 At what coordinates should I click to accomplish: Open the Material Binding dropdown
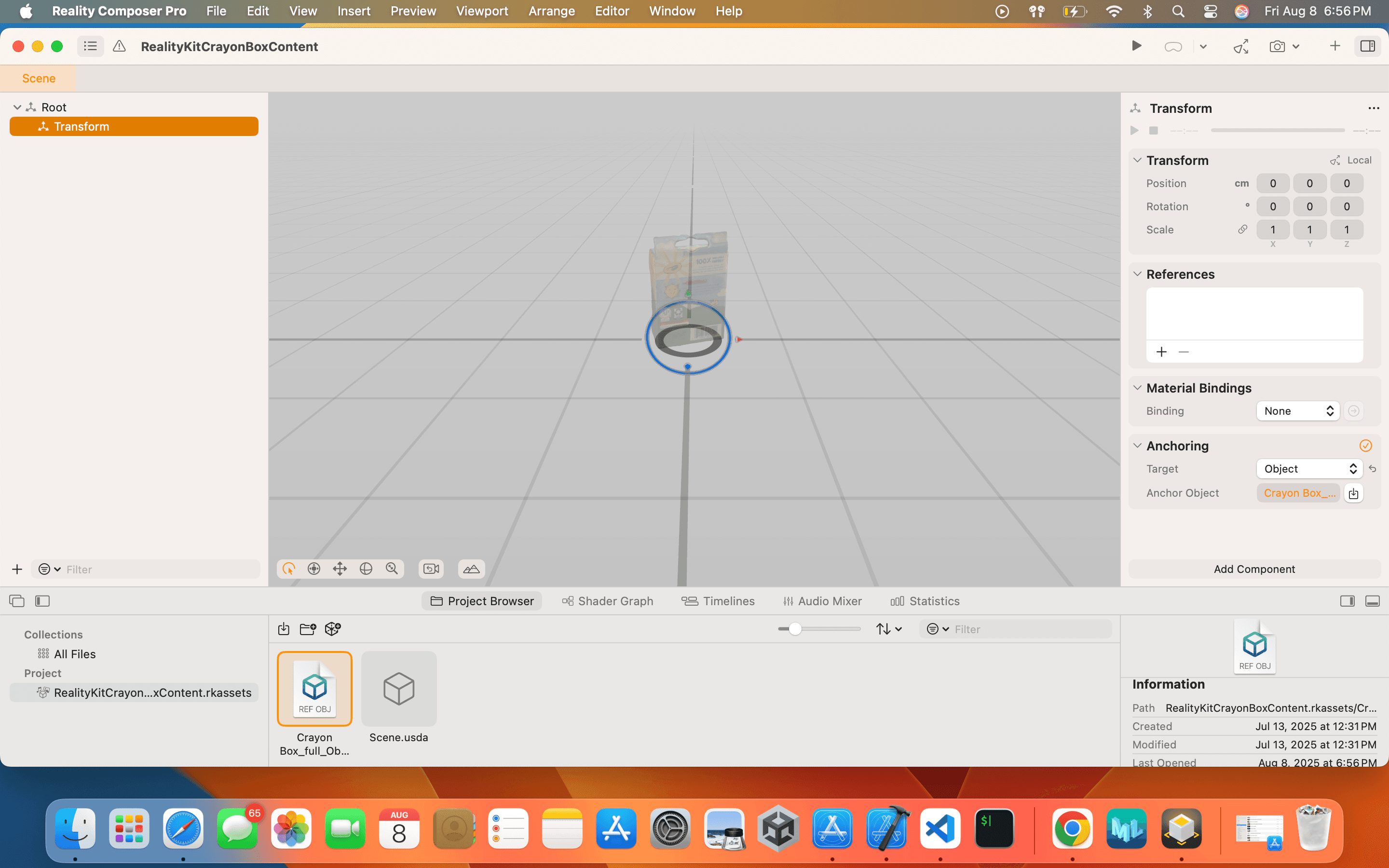point(1298,411)
